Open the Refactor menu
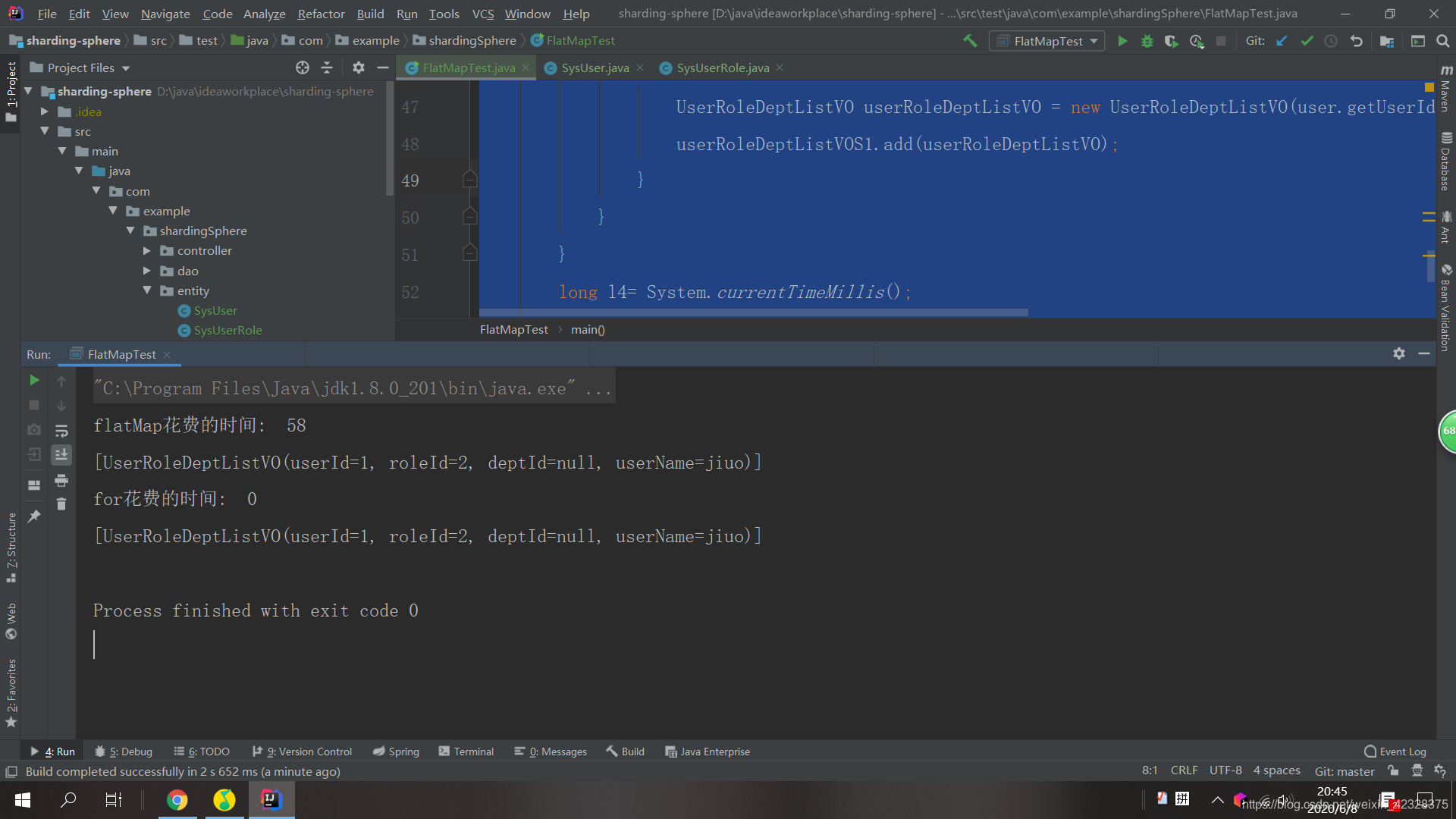 (321, 14)
